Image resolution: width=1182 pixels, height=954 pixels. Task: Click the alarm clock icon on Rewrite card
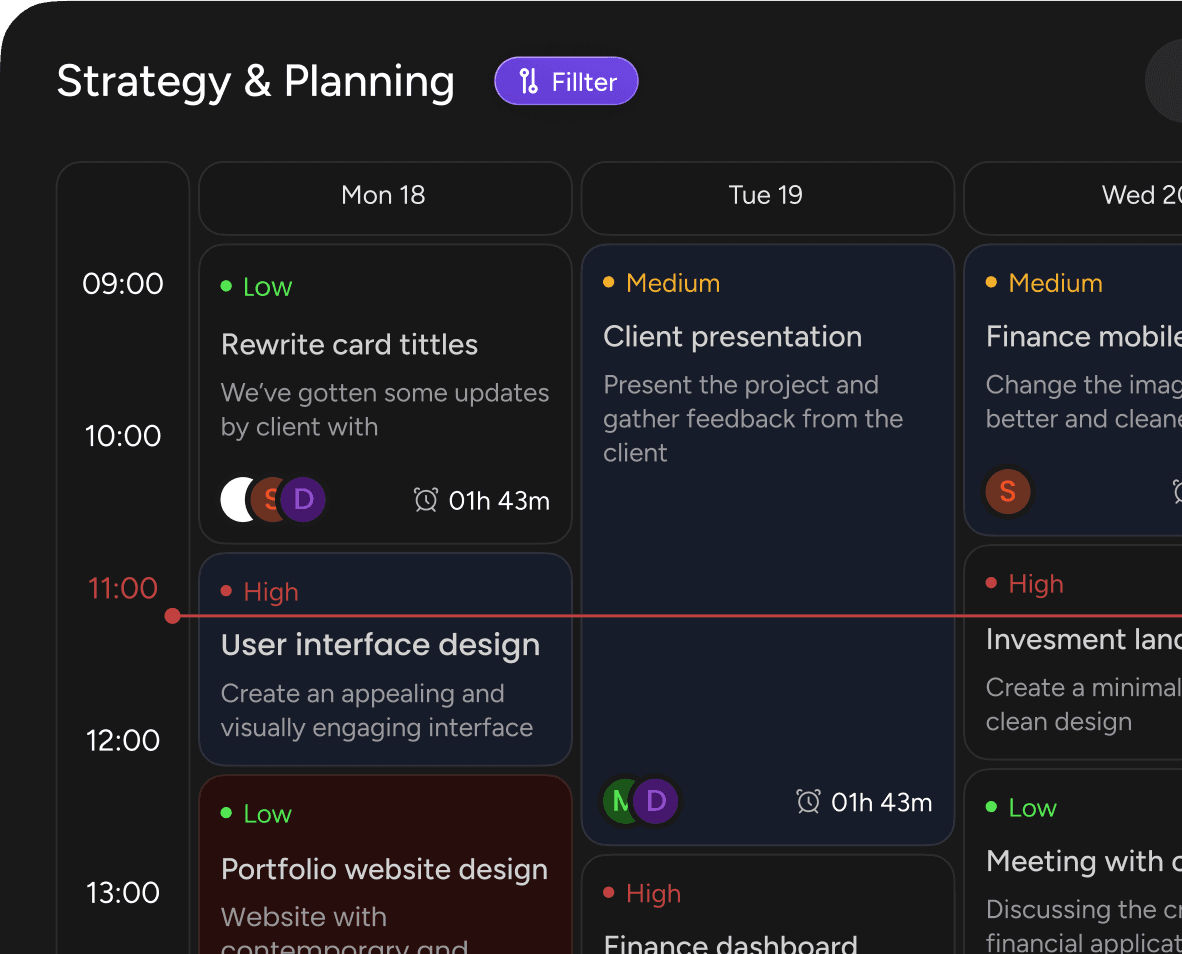[426, 500]
